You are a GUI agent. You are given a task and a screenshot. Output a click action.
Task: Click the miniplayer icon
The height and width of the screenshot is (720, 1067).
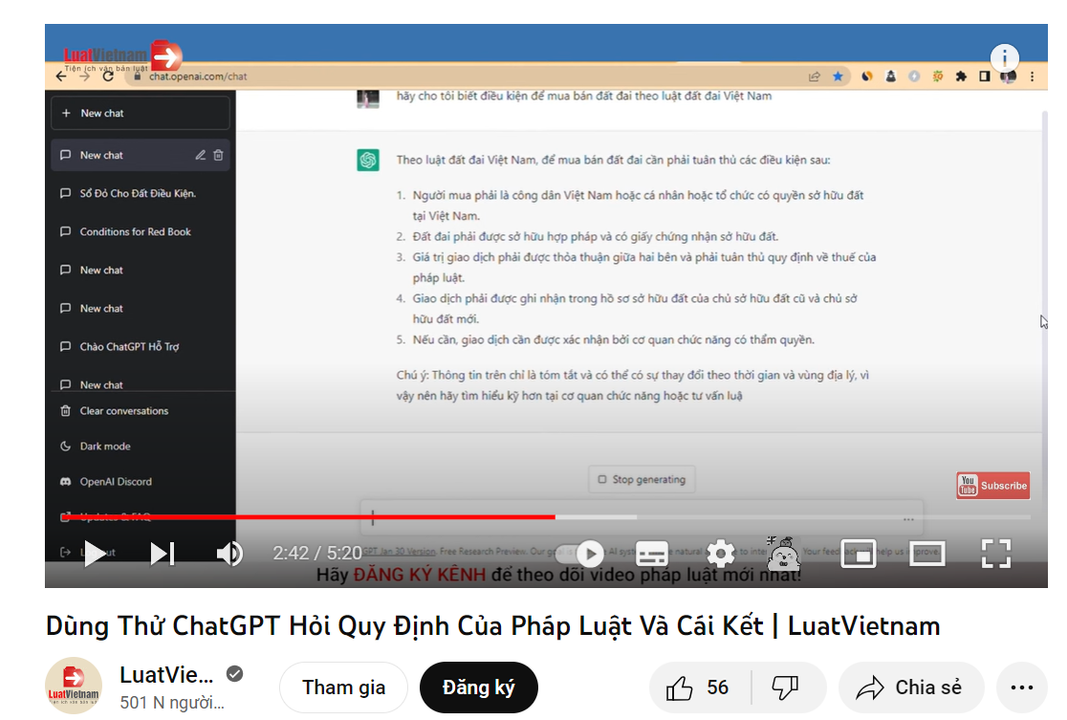point(858,553)
